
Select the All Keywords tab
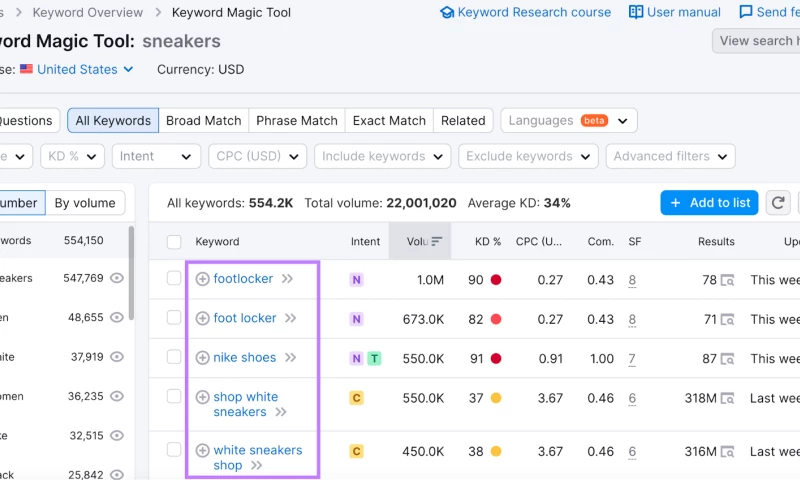click(113, 120)
